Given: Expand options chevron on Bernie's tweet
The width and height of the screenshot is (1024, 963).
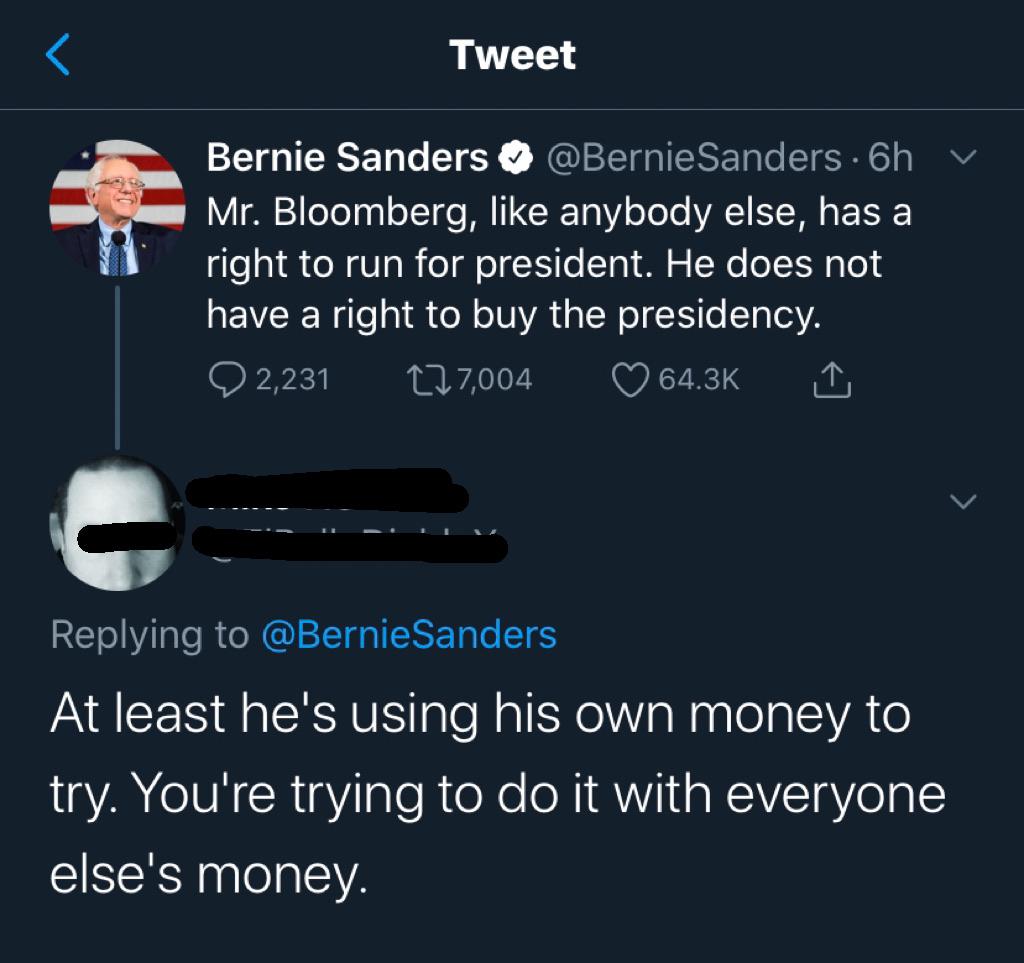Looking at the screenshot, I should tap(963, 158).
